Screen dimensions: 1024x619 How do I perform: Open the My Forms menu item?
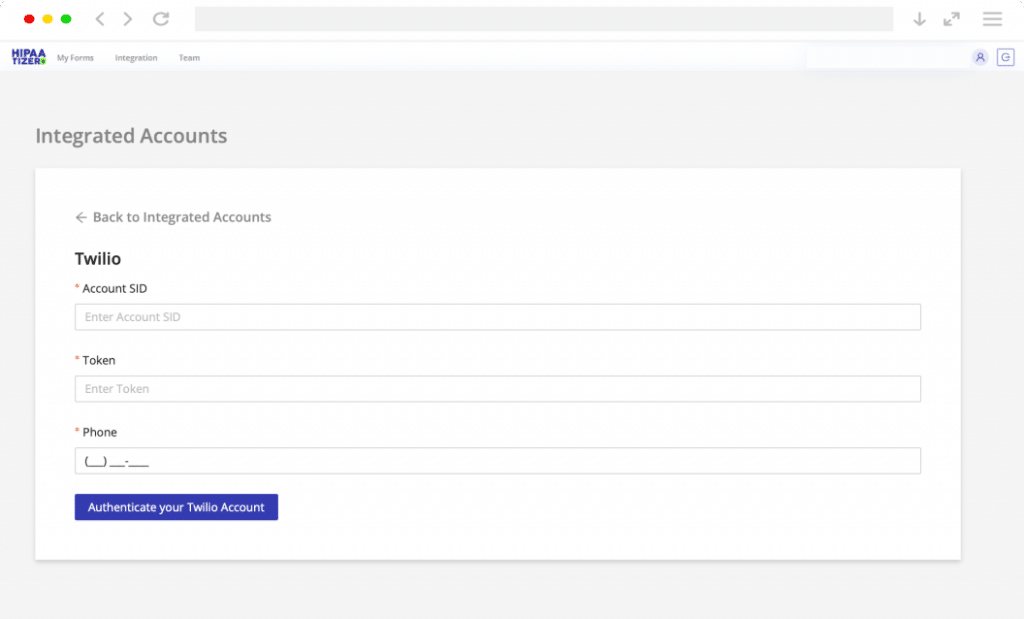click(75, 58)
